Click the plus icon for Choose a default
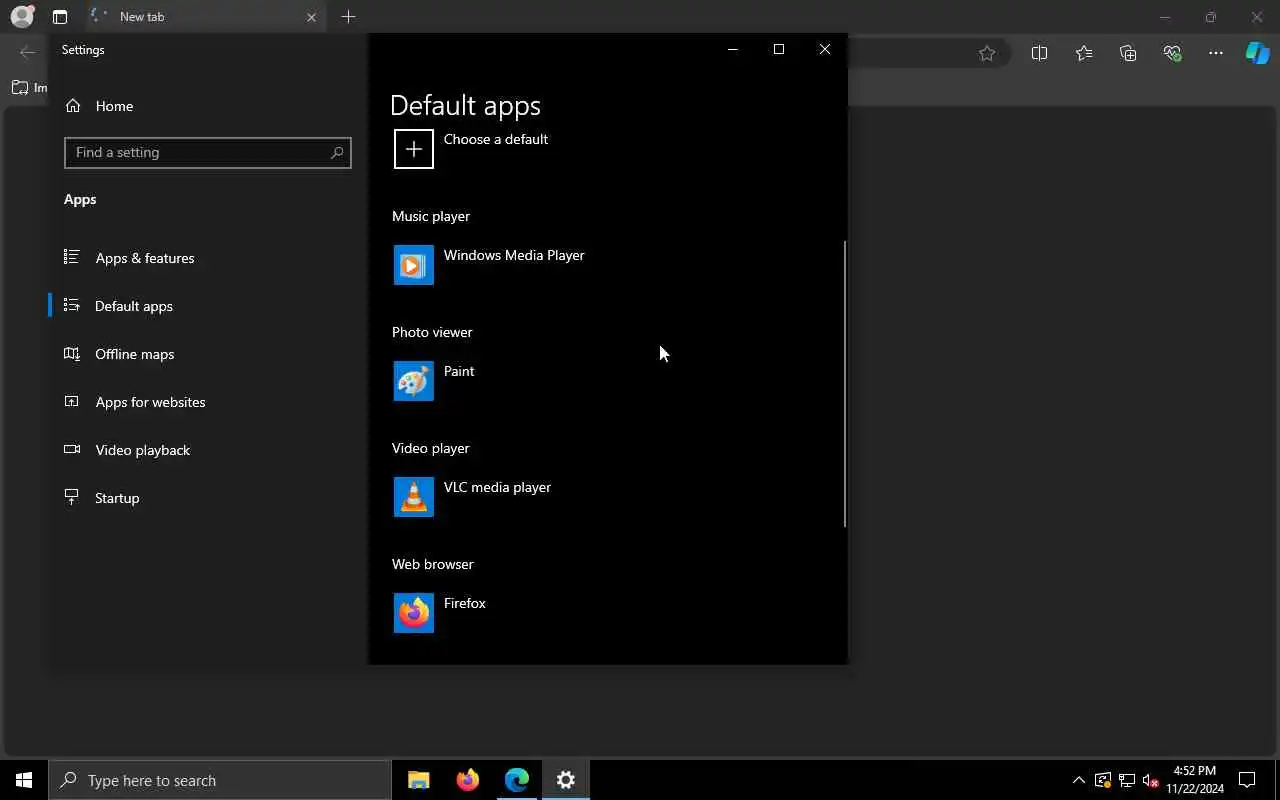 pyautogui.click(x=414, y=149)
